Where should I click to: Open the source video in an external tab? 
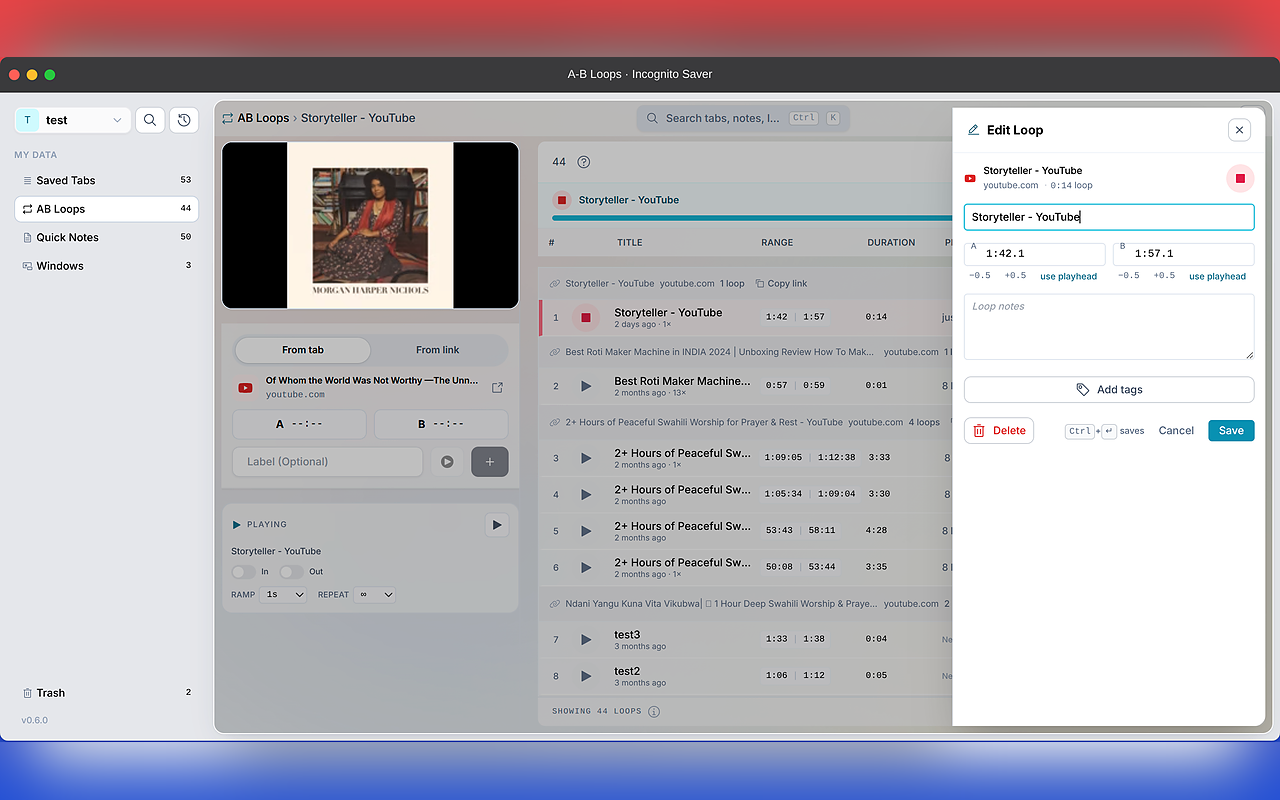tap(497, 388)
